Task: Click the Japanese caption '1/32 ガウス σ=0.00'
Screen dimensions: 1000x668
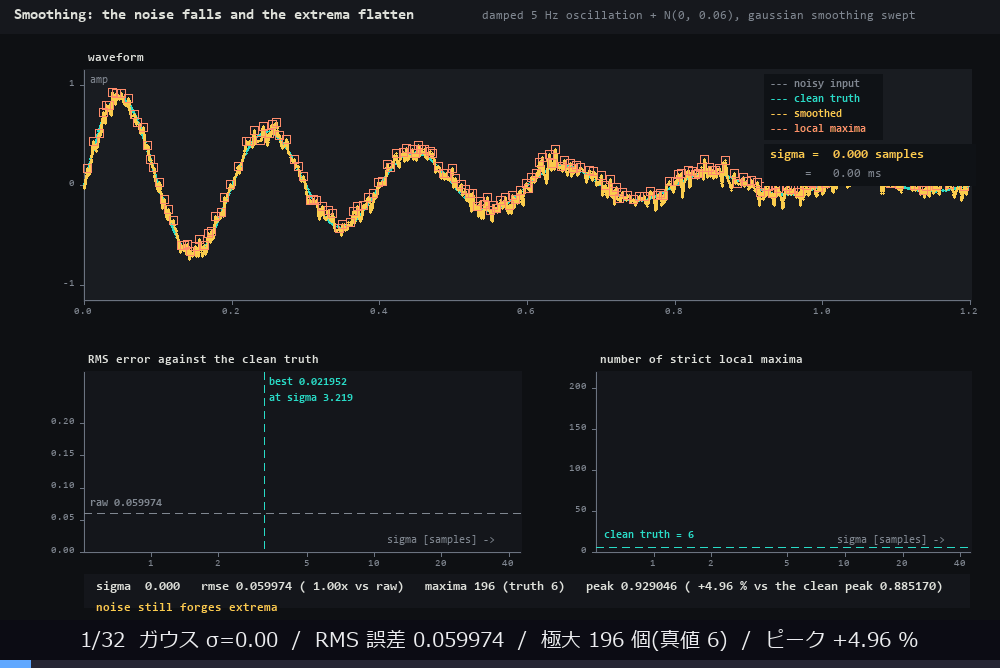Action: coord(179,640)
